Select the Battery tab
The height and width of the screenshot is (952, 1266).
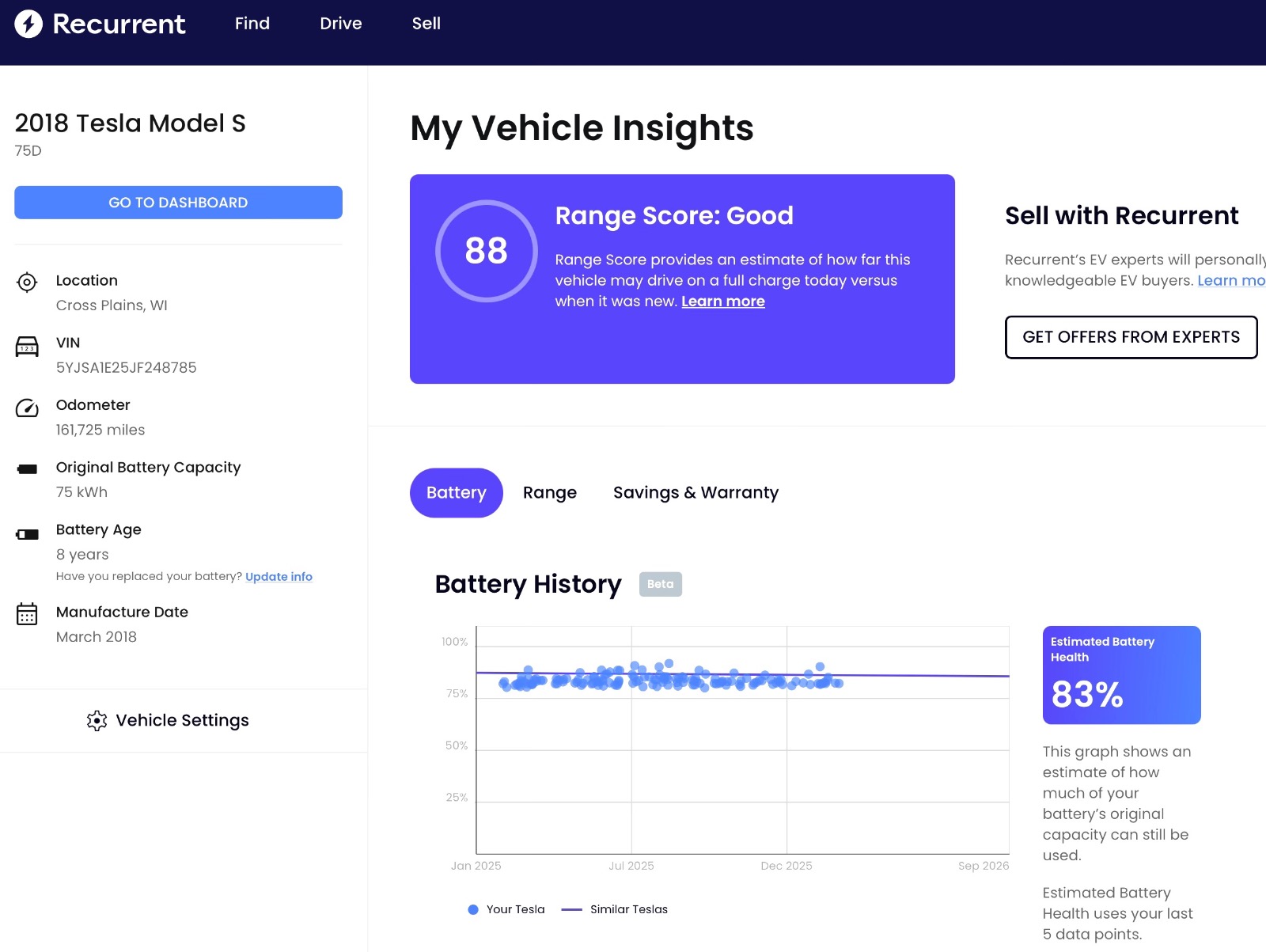456,493
